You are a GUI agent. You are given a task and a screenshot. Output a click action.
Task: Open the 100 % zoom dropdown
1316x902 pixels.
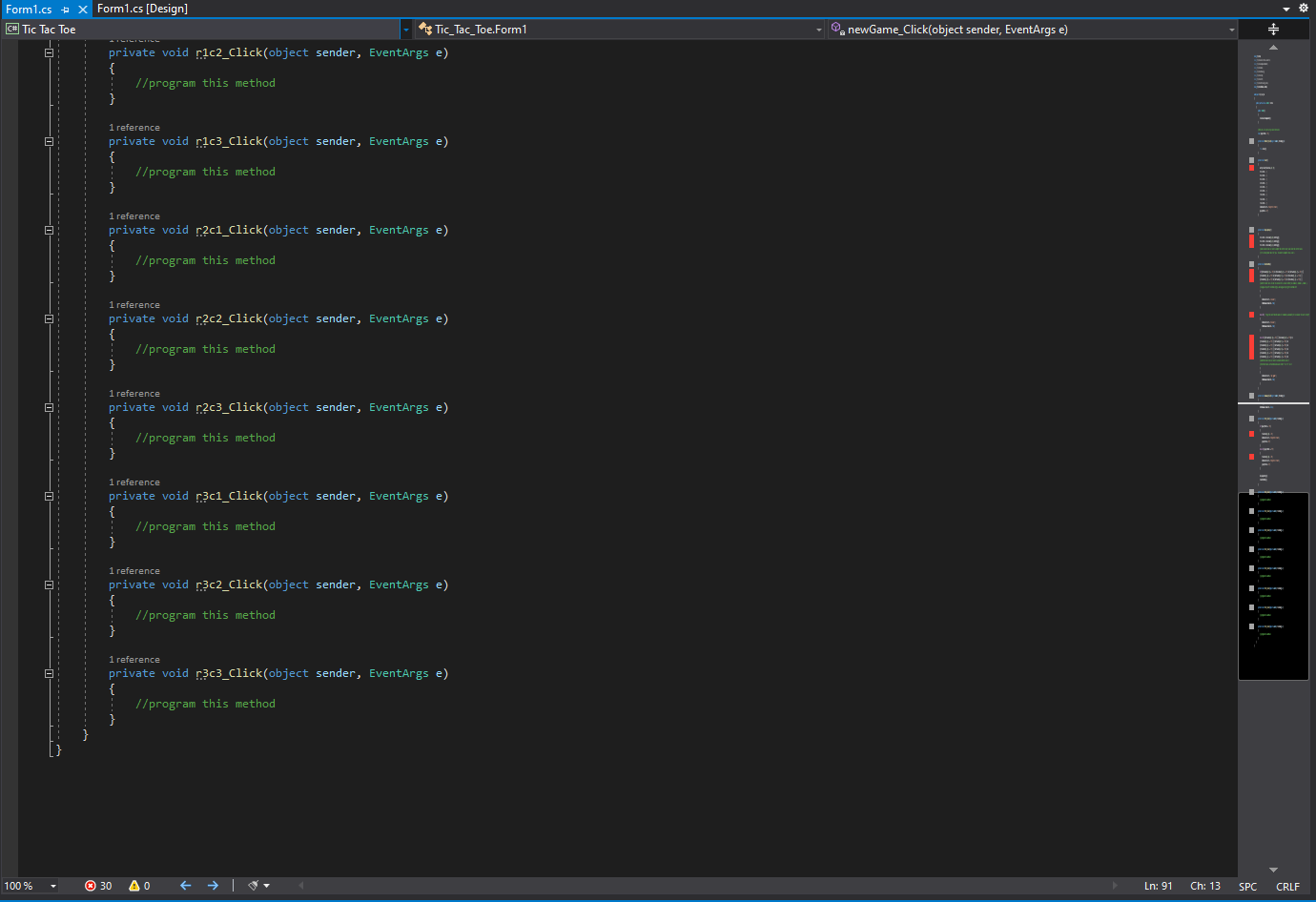(x=53, y=886)
